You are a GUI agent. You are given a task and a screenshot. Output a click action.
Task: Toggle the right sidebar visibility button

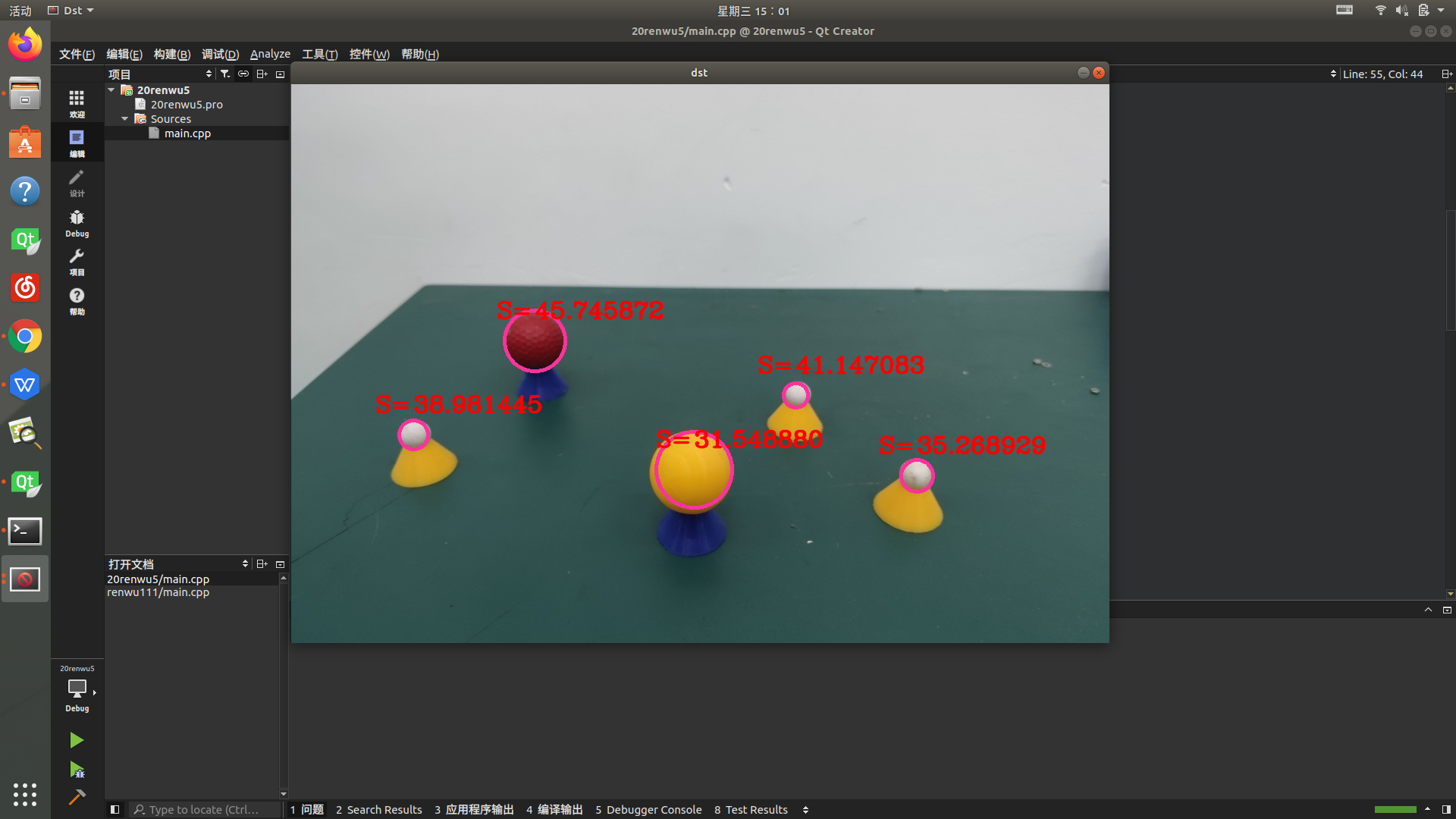[x=1446, y=809]
